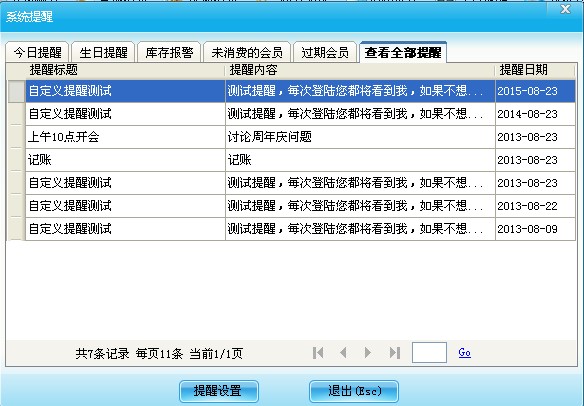This screenshot has height=406, width=584.
Task: Click 测试提醒 content in 2013-08-22 row
Action: pyautogui.click(x=360, y=206)
